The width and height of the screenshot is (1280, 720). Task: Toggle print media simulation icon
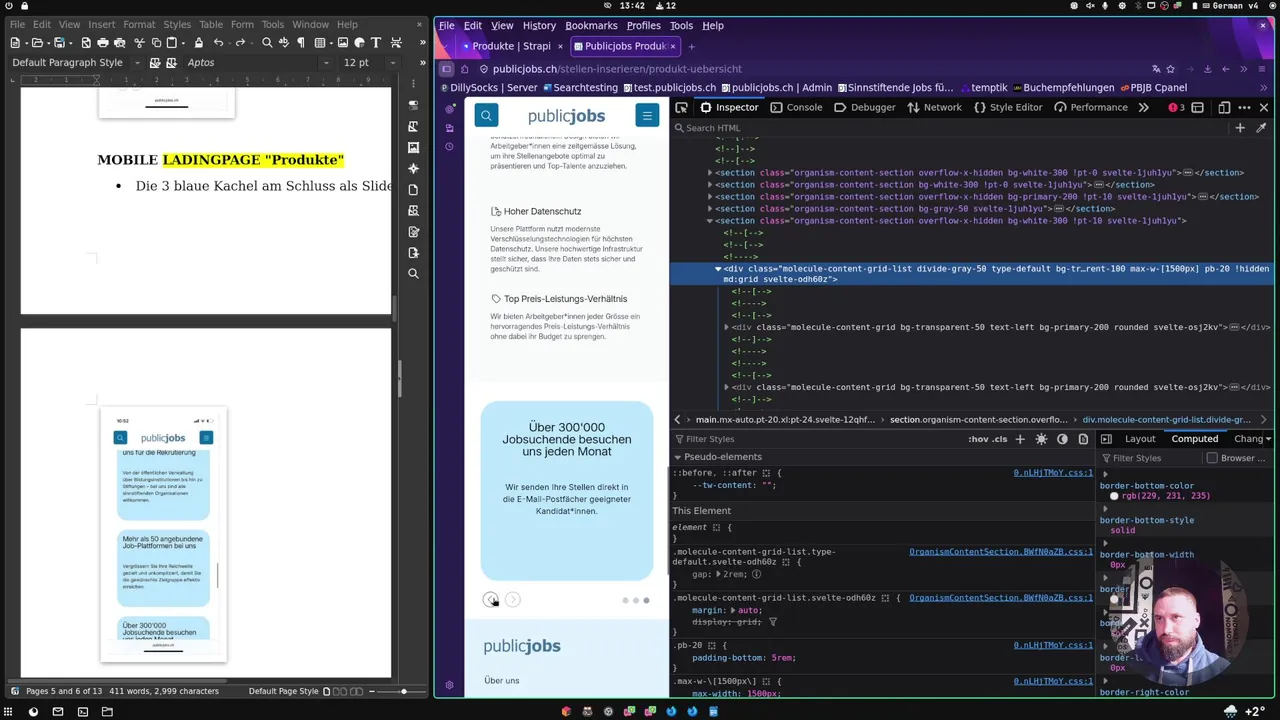1083,439
